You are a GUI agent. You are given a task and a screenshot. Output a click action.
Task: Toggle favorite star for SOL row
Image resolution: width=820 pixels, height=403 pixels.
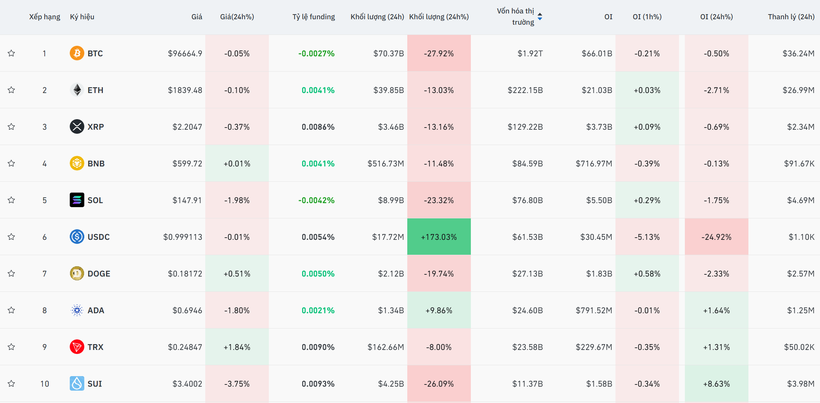coord(11,200)
